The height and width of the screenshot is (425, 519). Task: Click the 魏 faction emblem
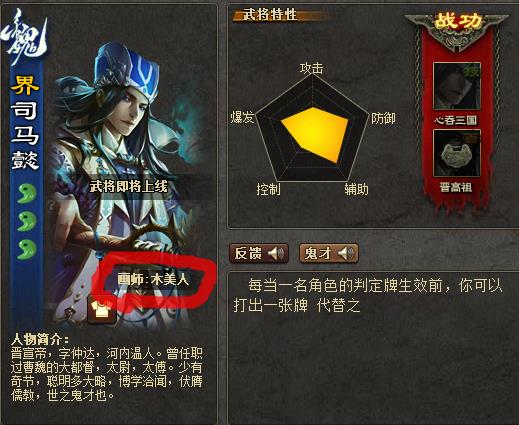click(24, 36)
